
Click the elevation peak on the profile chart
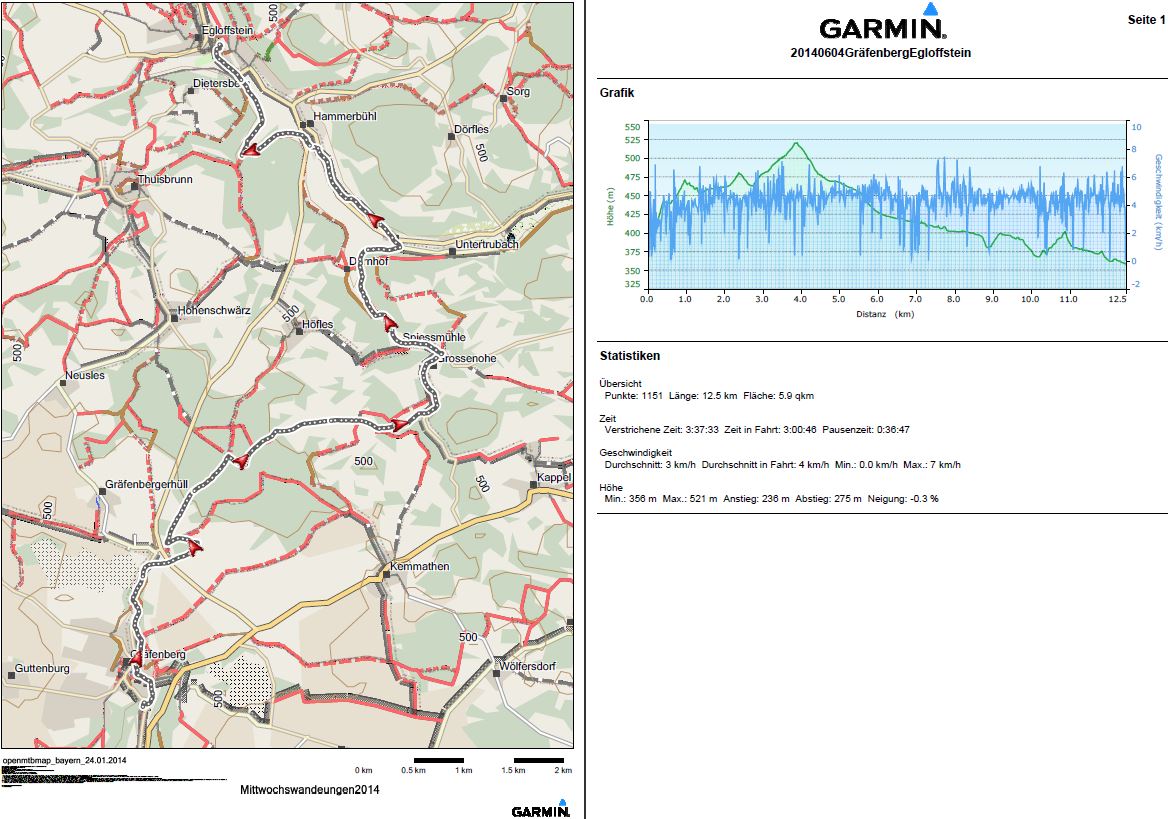click(x=796, y=143)
